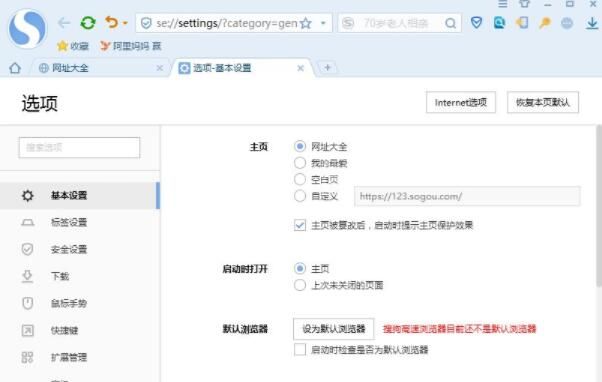Click the skin shirt icon in title bar
The image size is (602, 382).
click(524, 4)
